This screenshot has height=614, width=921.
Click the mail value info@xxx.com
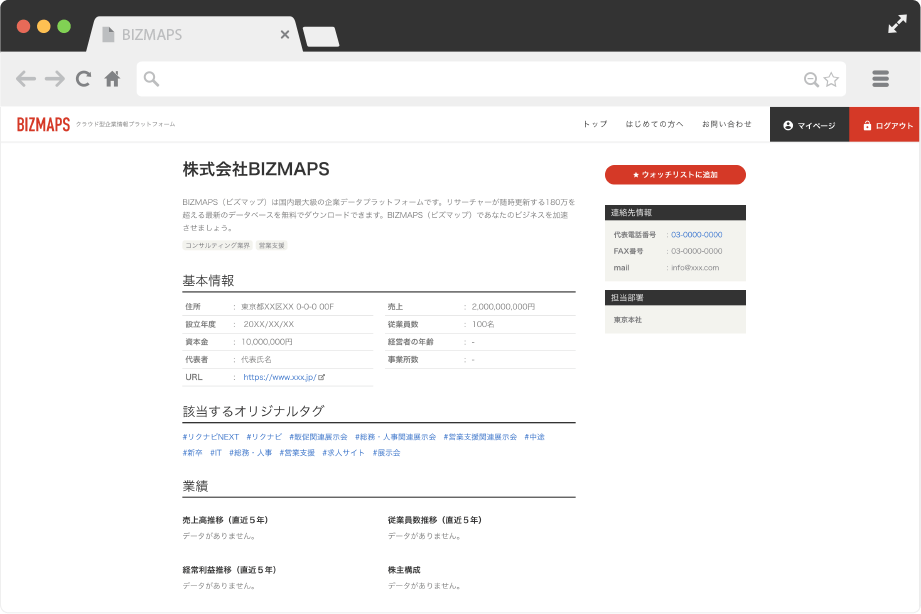point(695,267)
